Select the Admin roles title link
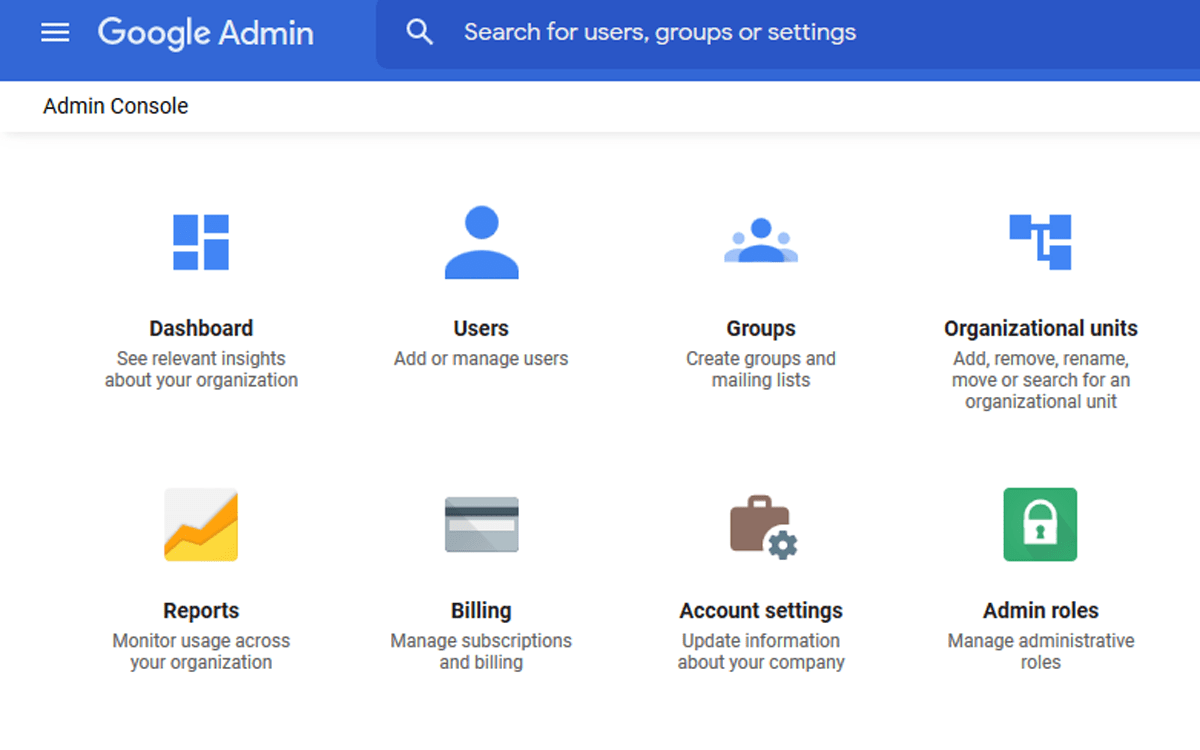 (1041, 610)
